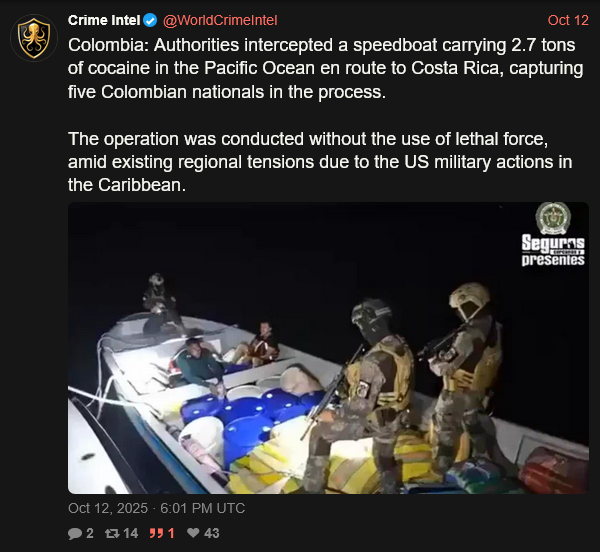The width and height of the screenshot is (600, 552).
Task: Click the retweet count 14
Action: 131,533
